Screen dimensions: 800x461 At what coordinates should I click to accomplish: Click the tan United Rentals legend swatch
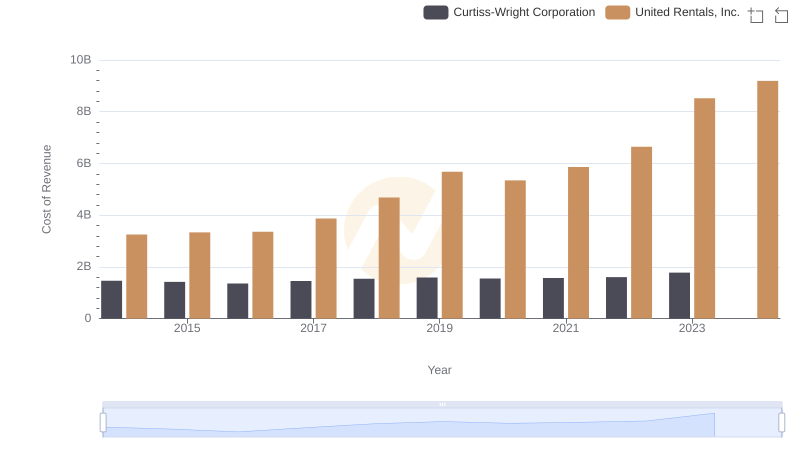617,12
